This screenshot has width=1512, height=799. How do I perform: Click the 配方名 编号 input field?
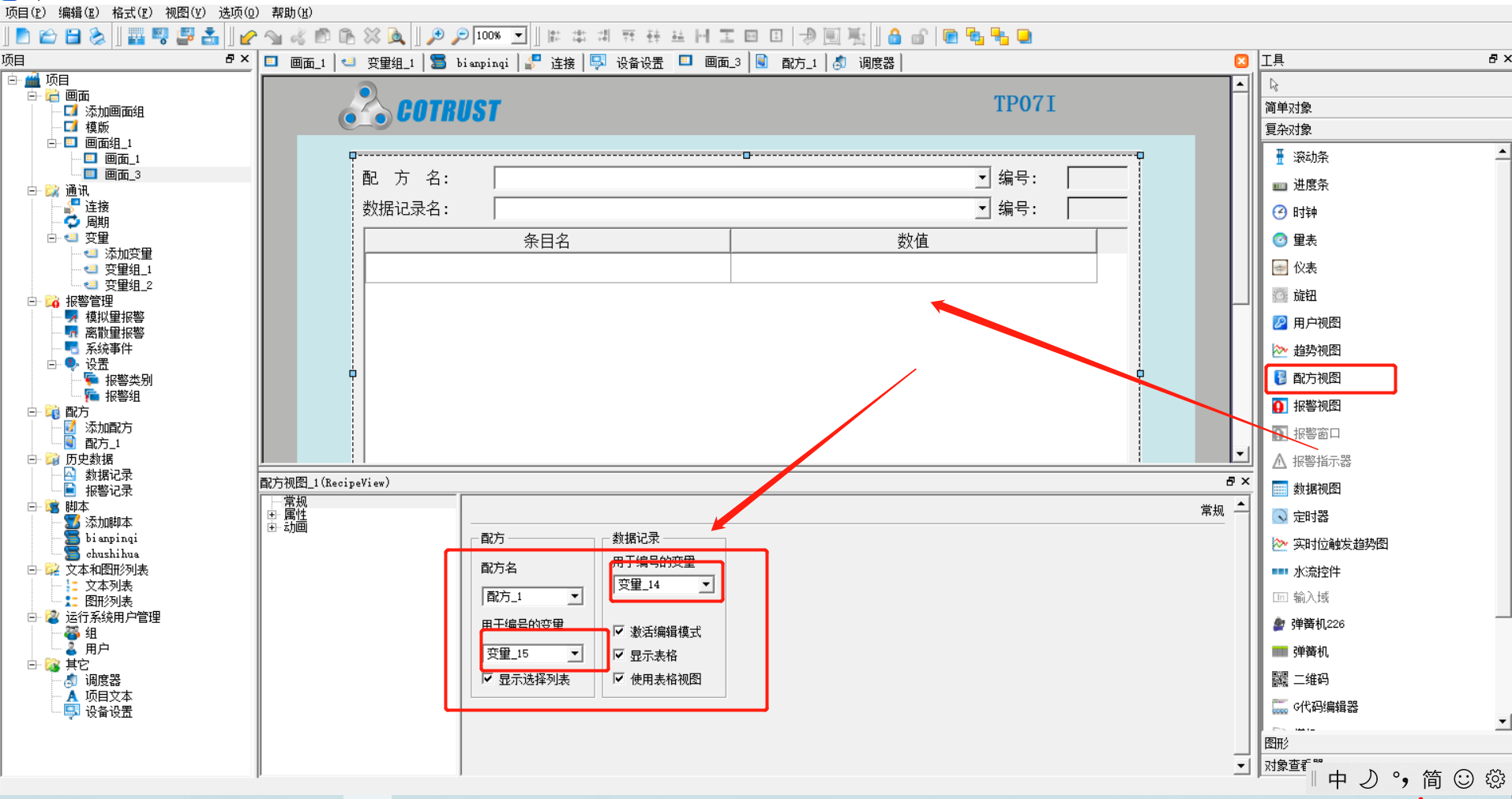pyautogui.click(x=1097, y=178)
